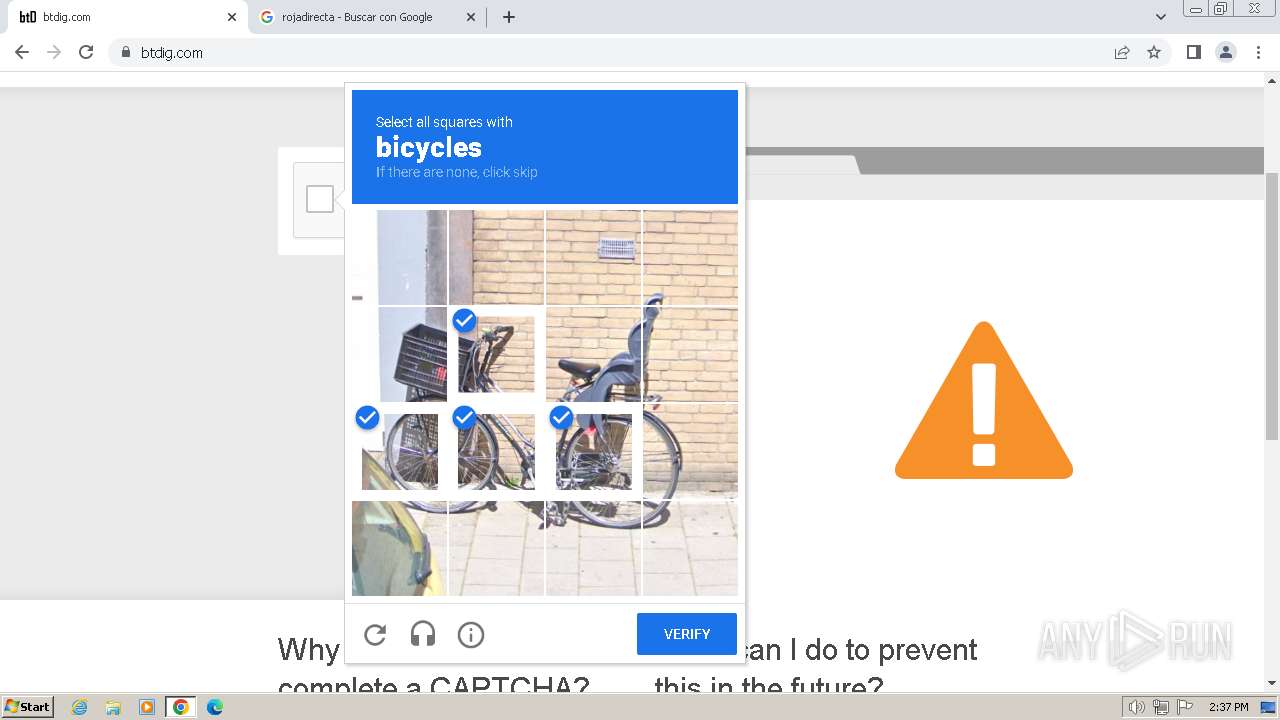This screenshot has width=1280, height=720.
Task: Open the volume control tray icon
Action: pos(1136,707)
